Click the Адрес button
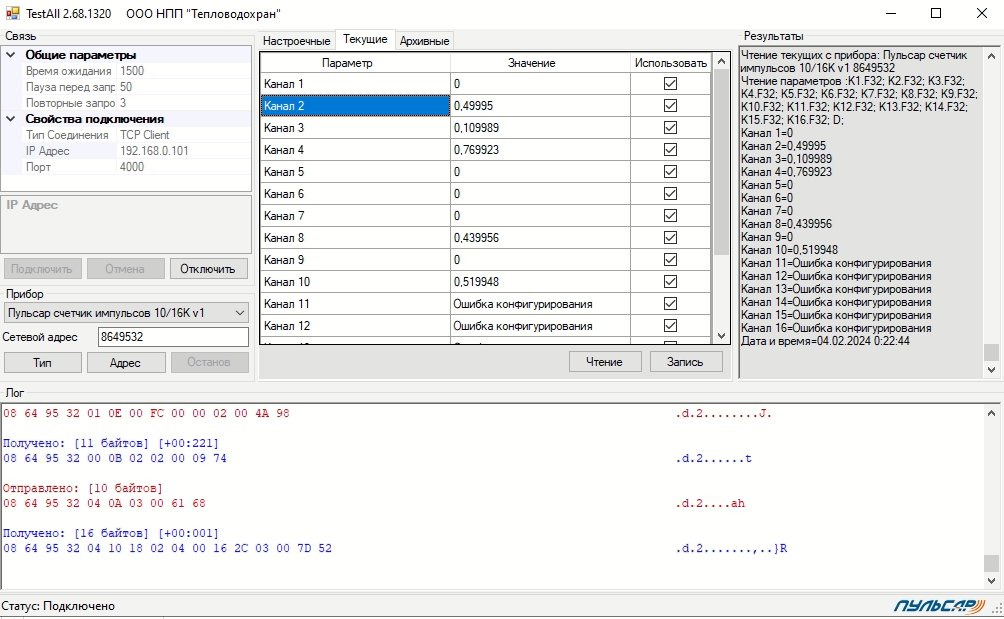The height and width of the screenshot is (619, 1004). click(125, 363)
